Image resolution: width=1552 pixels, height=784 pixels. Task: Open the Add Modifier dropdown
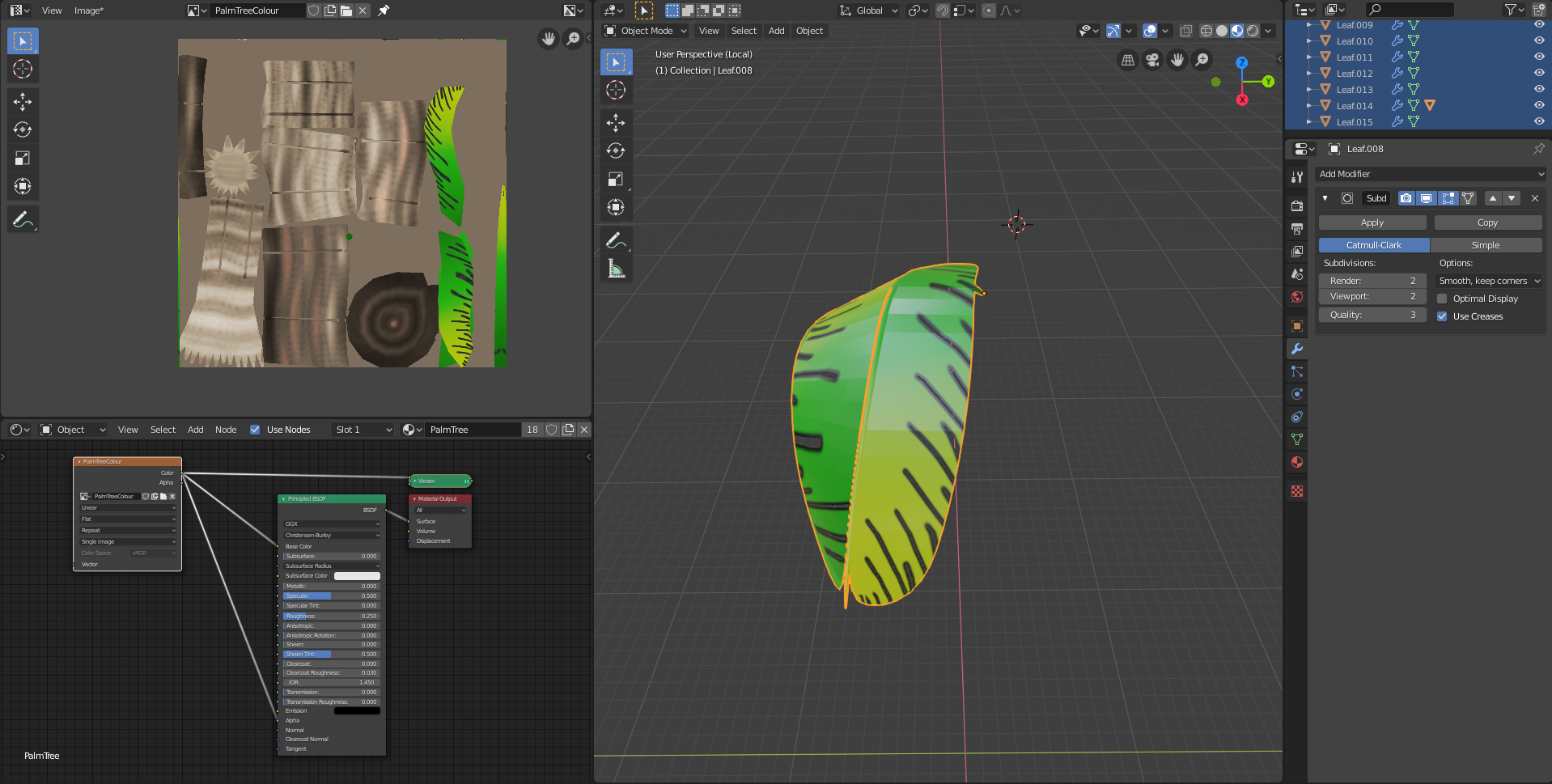click(x=1431, y=174)
